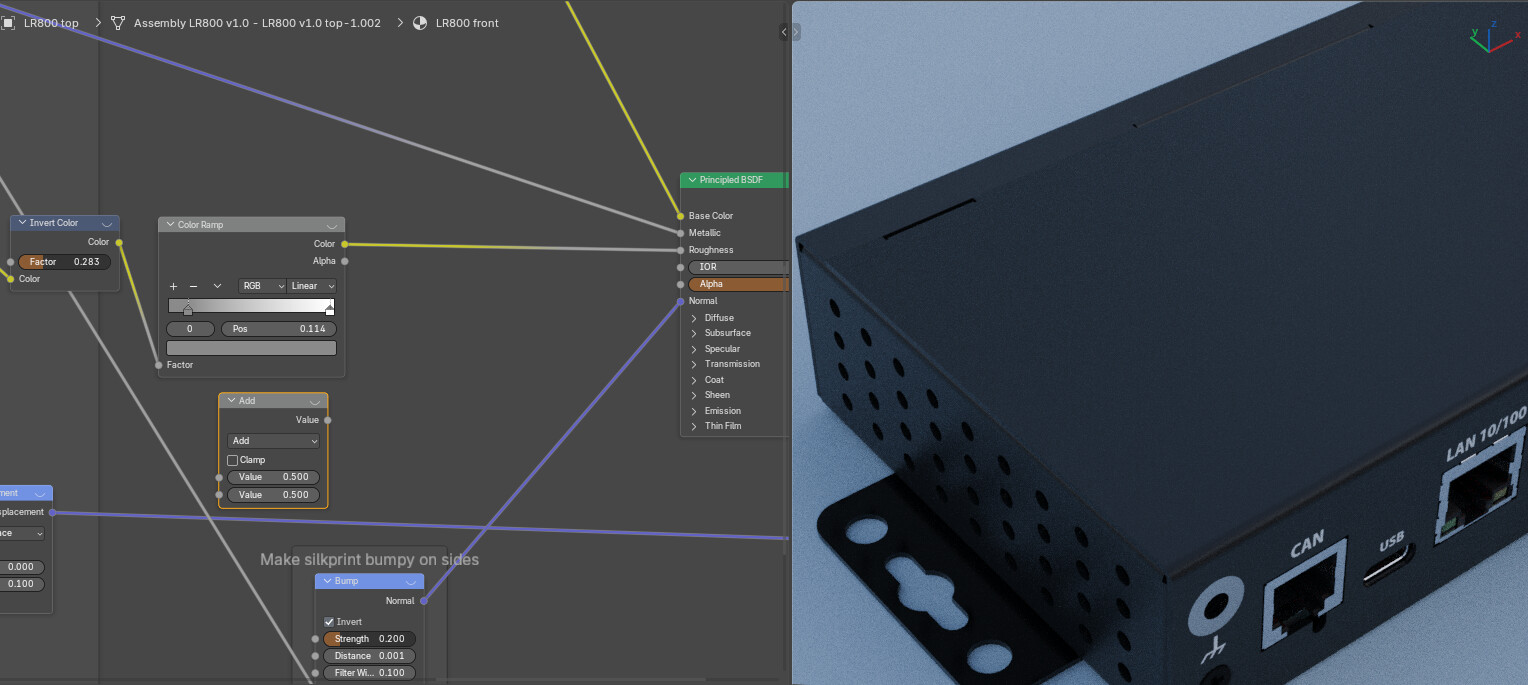The image size is (1528, 685).
Task: Expand the Subsurface panel
Action: [x=694, y=333]
